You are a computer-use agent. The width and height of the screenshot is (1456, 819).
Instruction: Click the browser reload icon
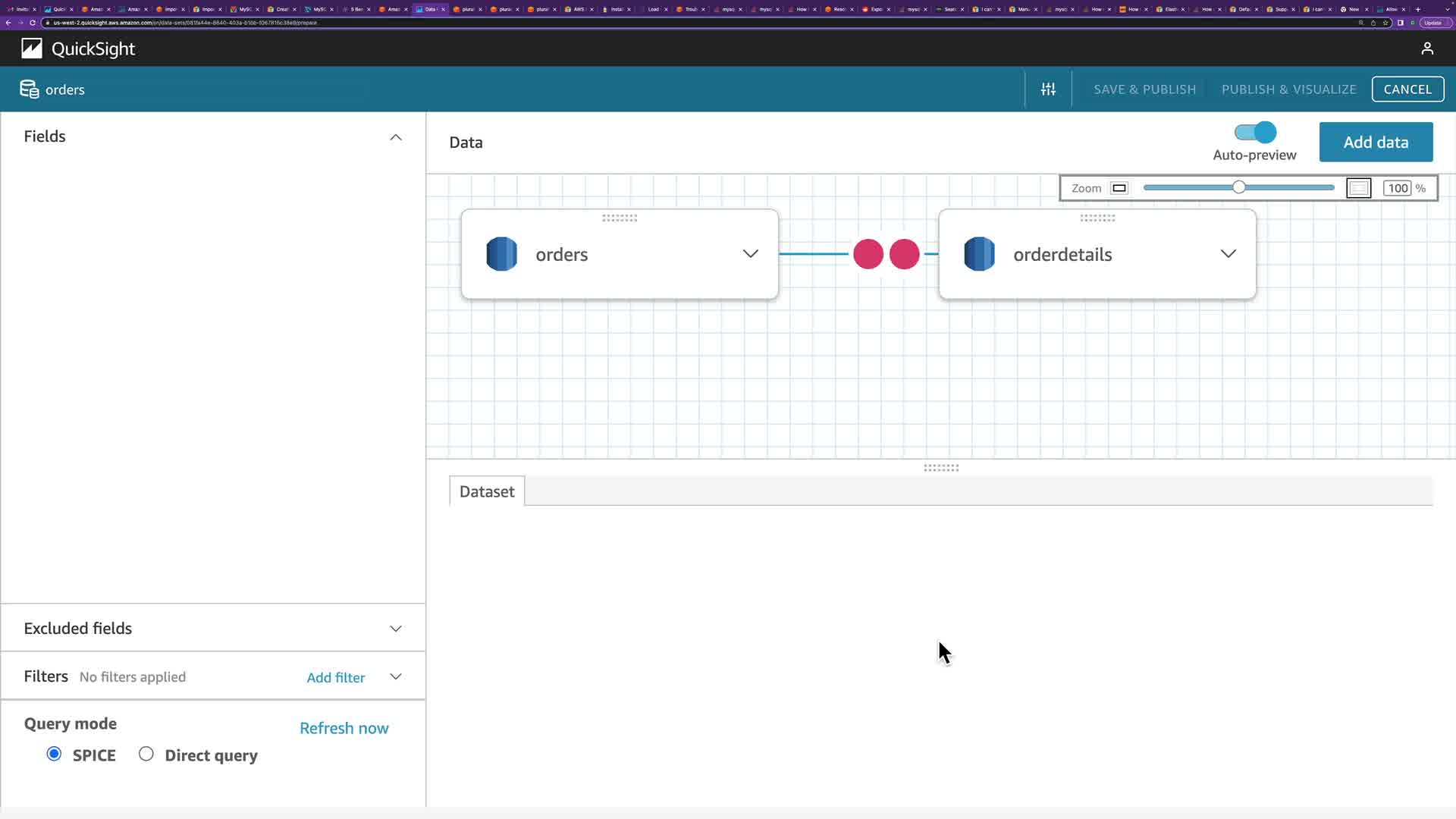33,23
